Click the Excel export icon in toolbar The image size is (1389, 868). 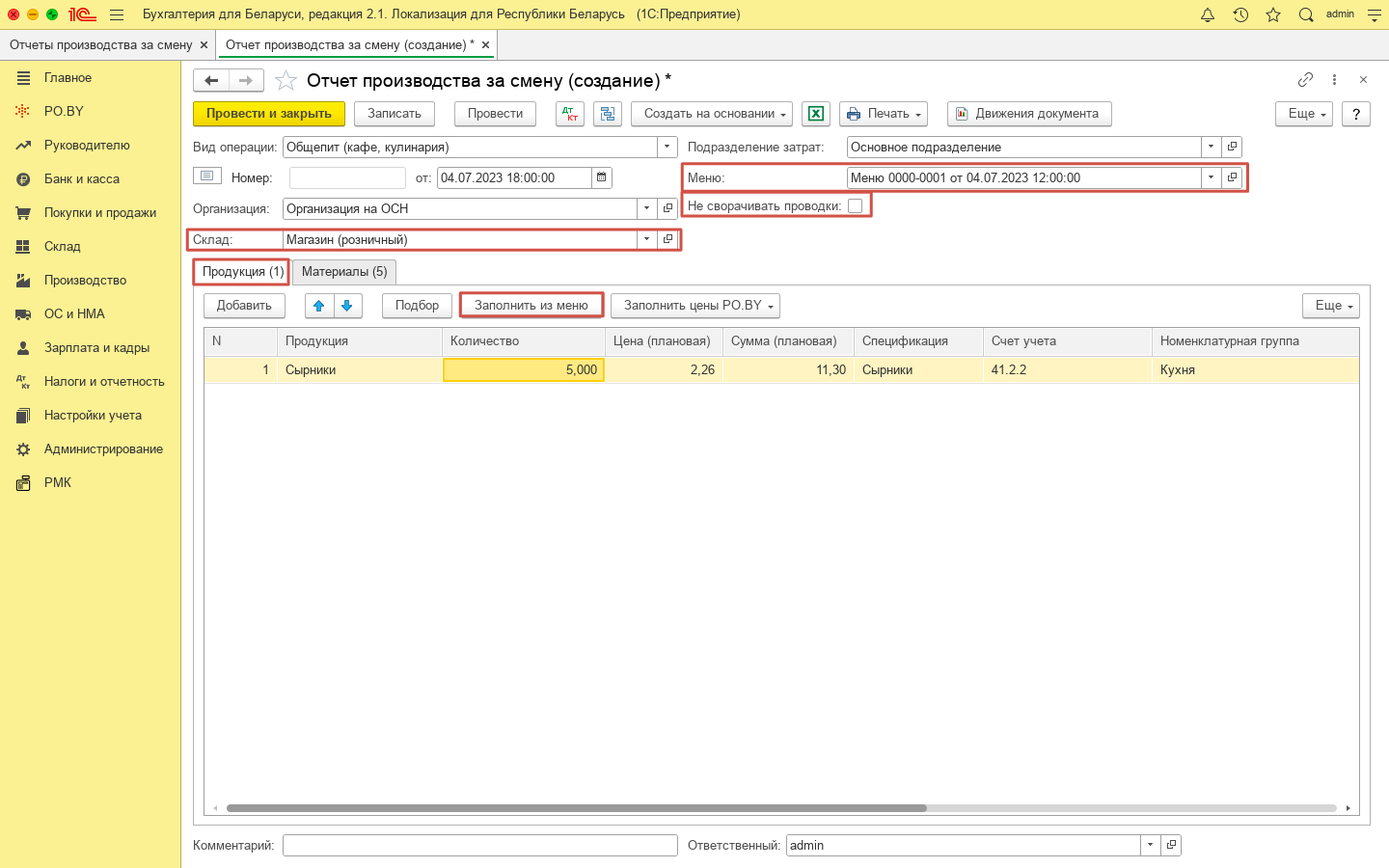click(x=815, y=114)
